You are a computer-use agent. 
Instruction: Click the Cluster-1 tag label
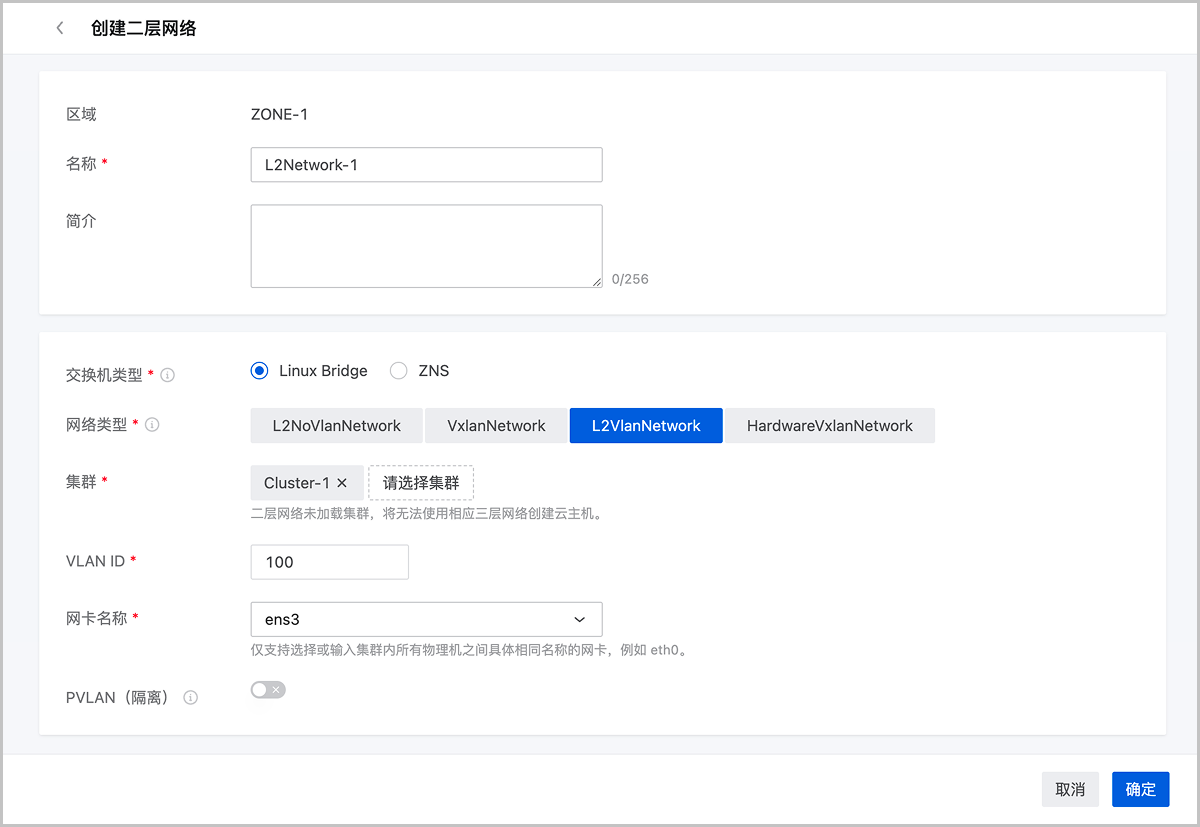(x=296, y=482)
